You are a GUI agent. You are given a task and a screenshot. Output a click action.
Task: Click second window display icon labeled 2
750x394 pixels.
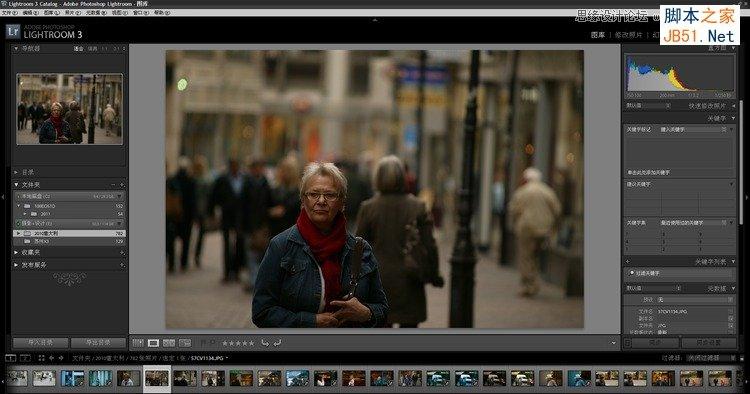point(25,358)
